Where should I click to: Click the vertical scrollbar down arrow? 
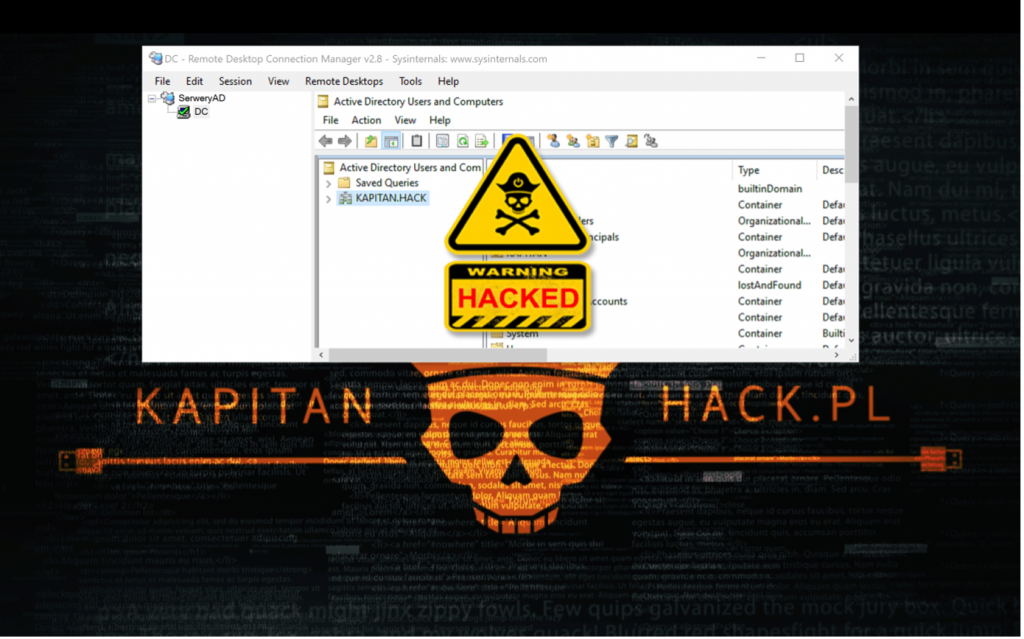(x=852, y=341)
